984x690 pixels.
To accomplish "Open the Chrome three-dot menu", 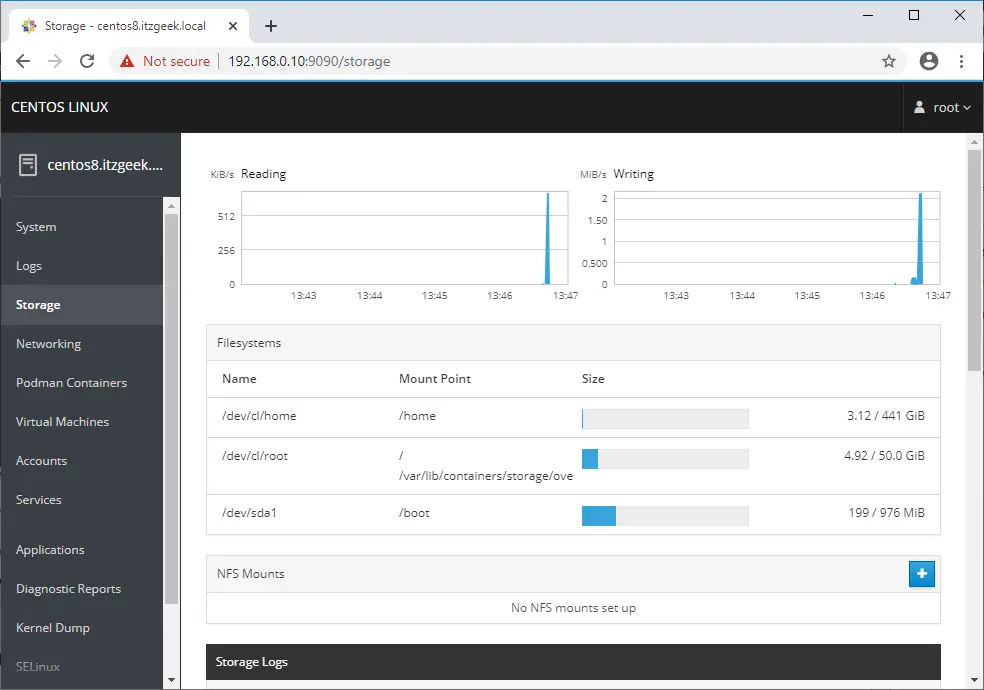I will click(x=961, y=61).
